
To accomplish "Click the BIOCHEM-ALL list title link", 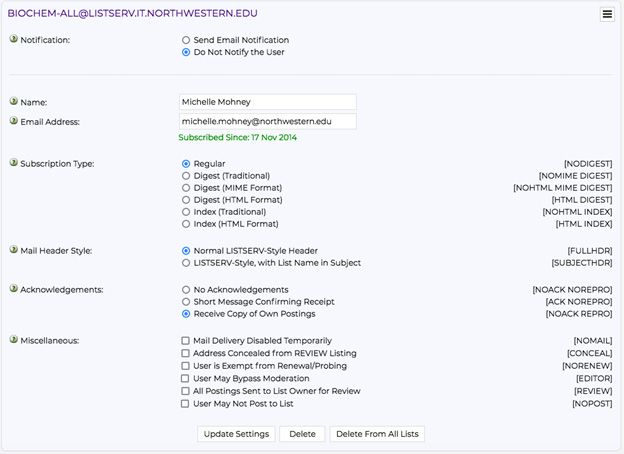I will [133, 13].
